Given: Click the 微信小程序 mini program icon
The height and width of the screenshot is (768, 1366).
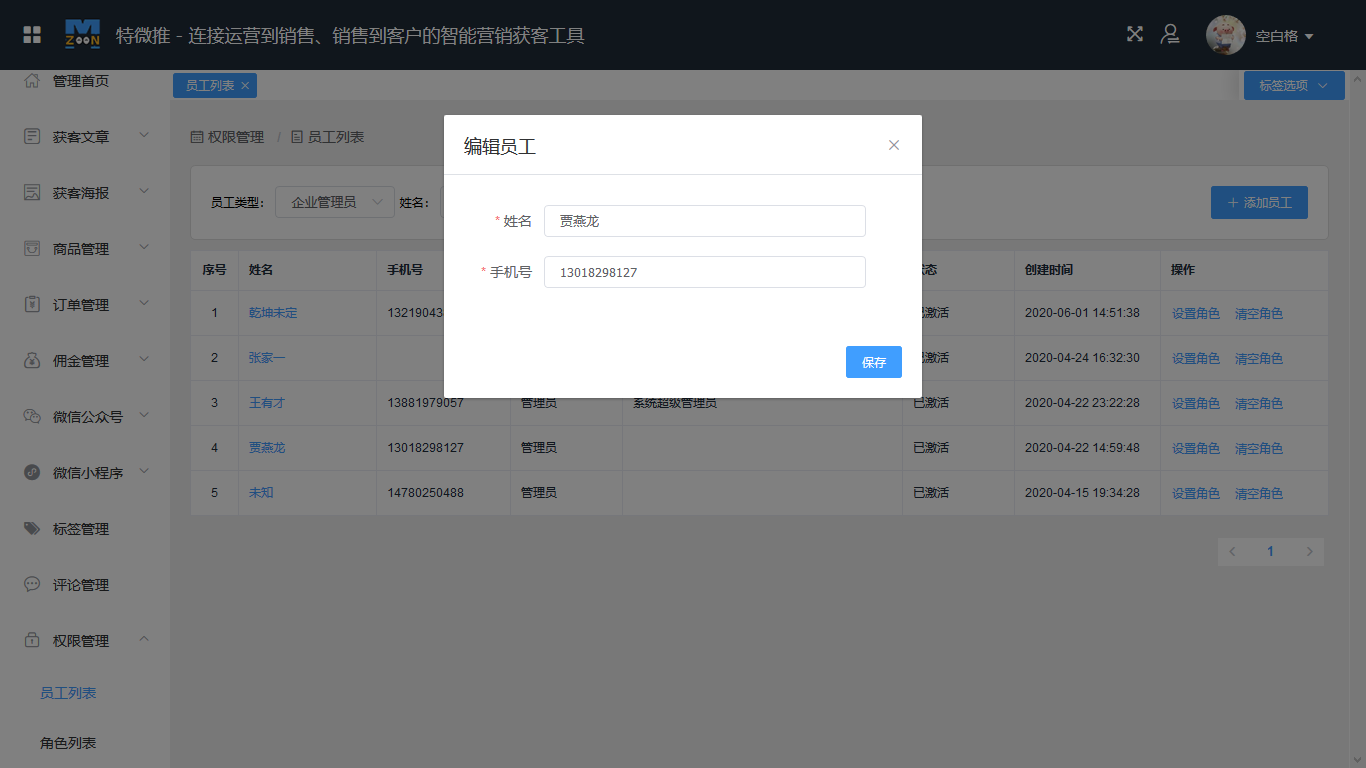Looking at the screenshot, I should [x=32, y=472].
